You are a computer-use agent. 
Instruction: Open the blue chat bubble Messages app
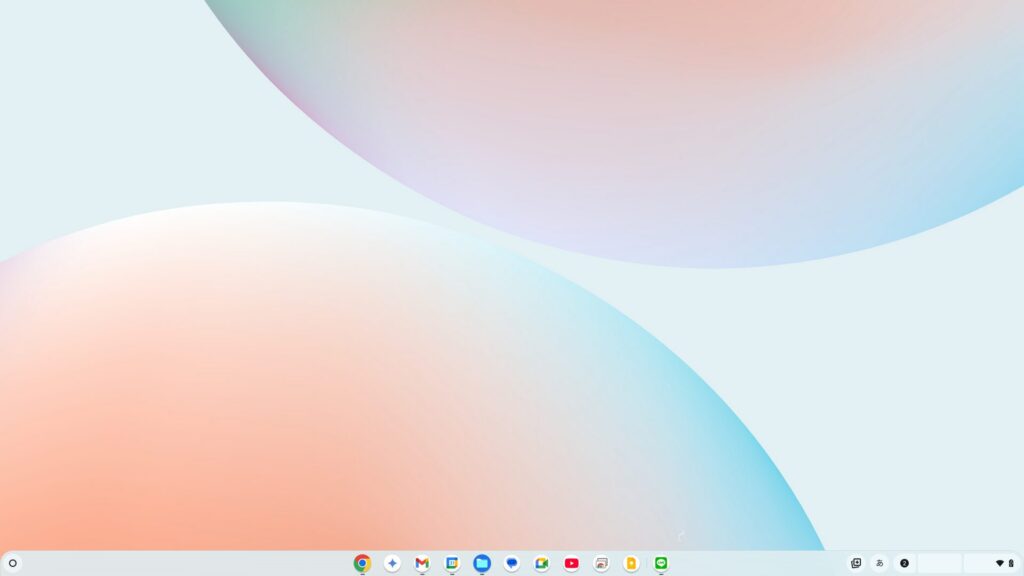(x=512, y=563)
